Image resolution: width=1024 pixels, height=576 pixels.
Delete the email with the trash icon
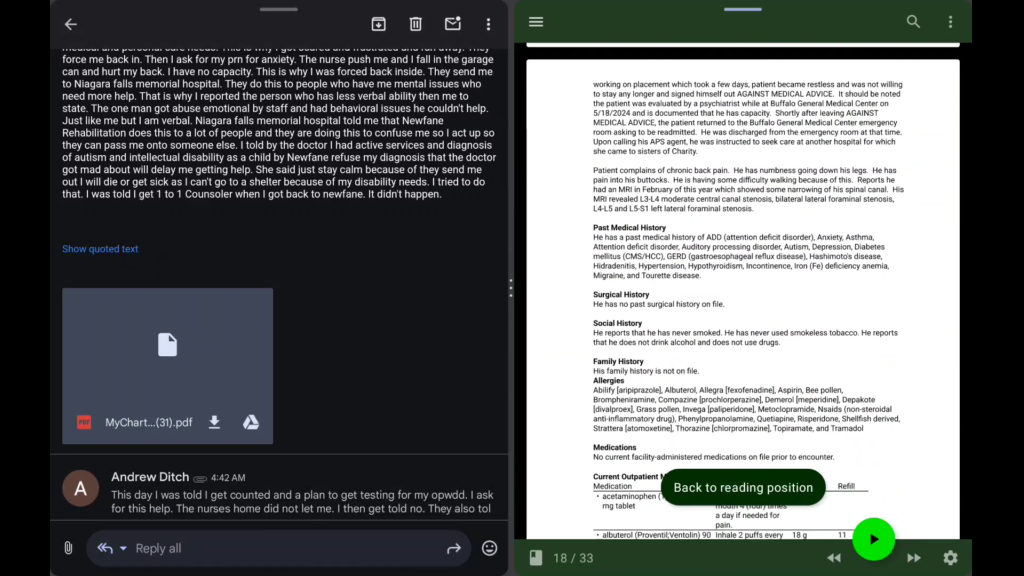[x=415, y=24]
